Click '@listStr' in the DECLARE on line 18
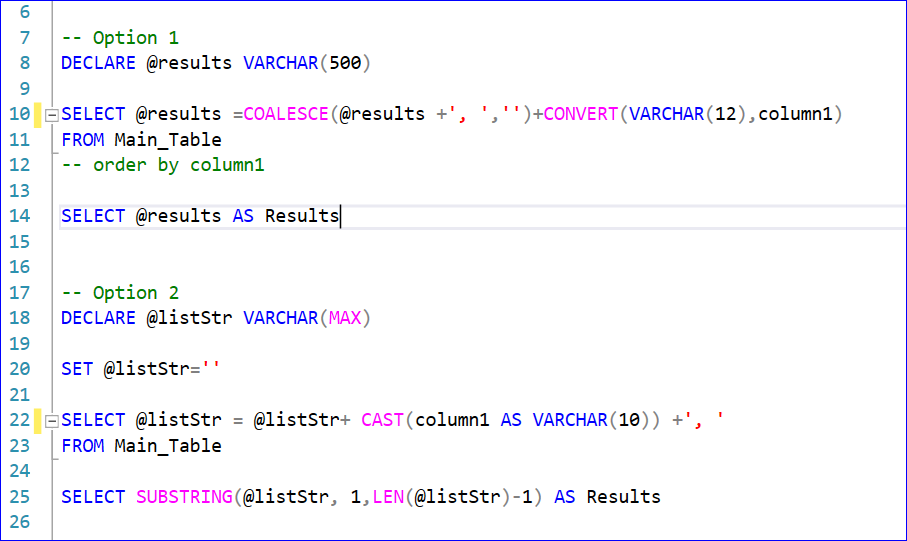This screenshot has width=907, height=541. coord(189,318)
